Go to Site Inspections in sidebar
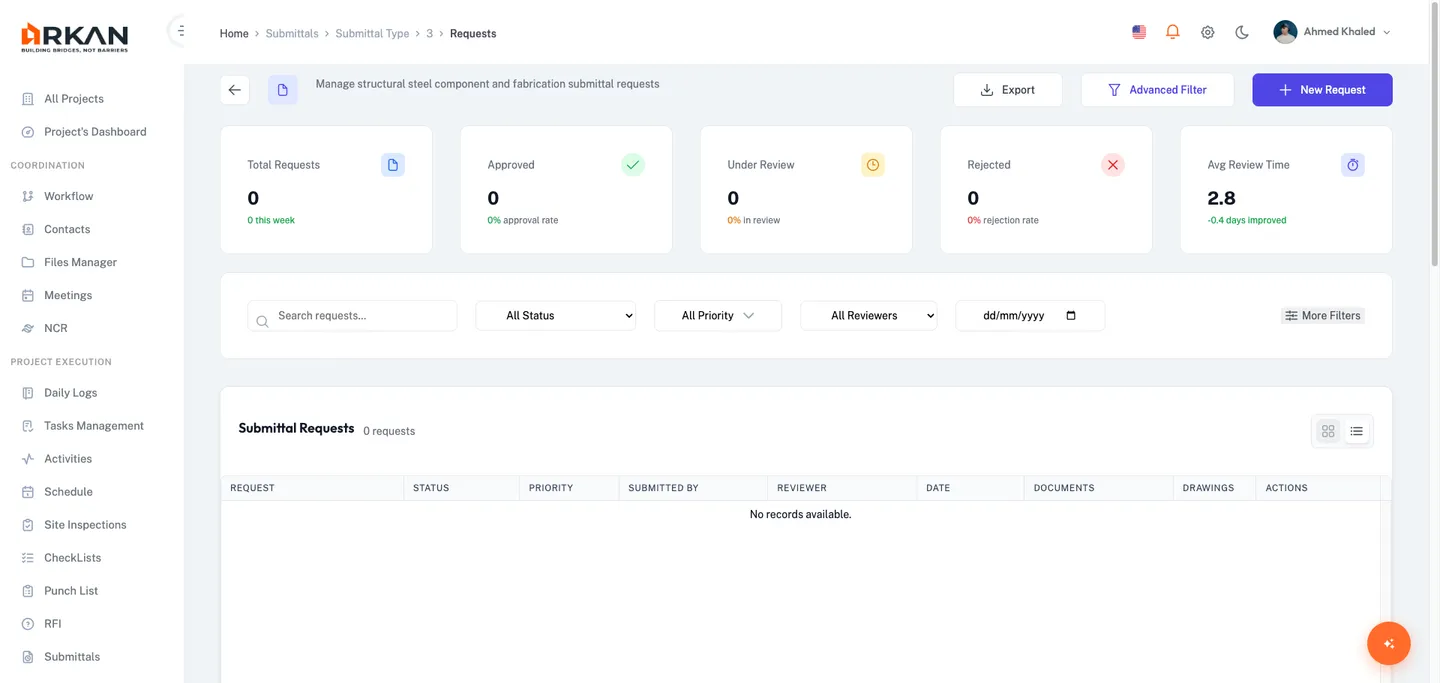Viewport: 1440px width, 683px height. 85,525
